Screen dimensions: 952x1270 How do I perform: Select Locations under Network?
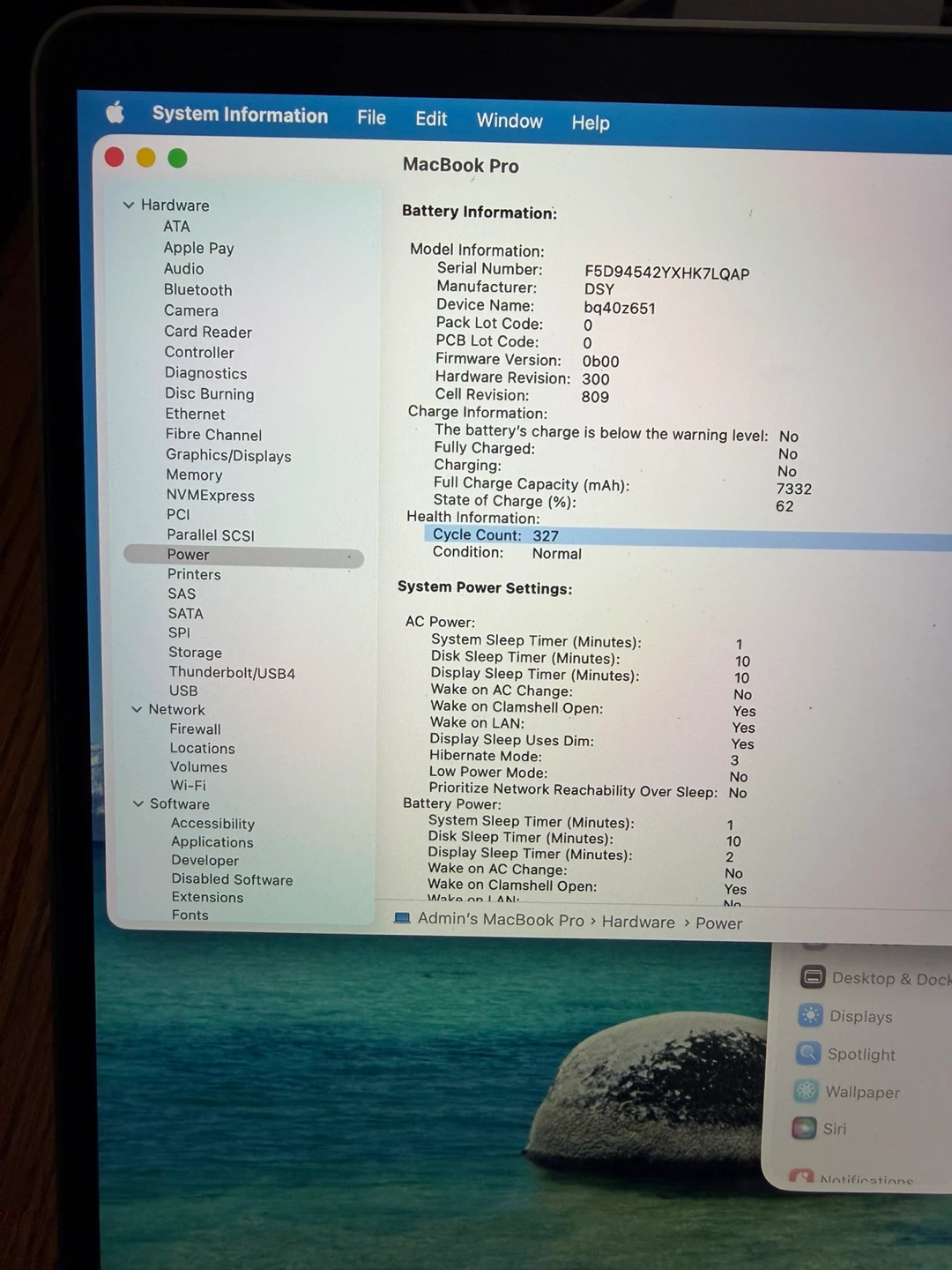pos(203,748)
